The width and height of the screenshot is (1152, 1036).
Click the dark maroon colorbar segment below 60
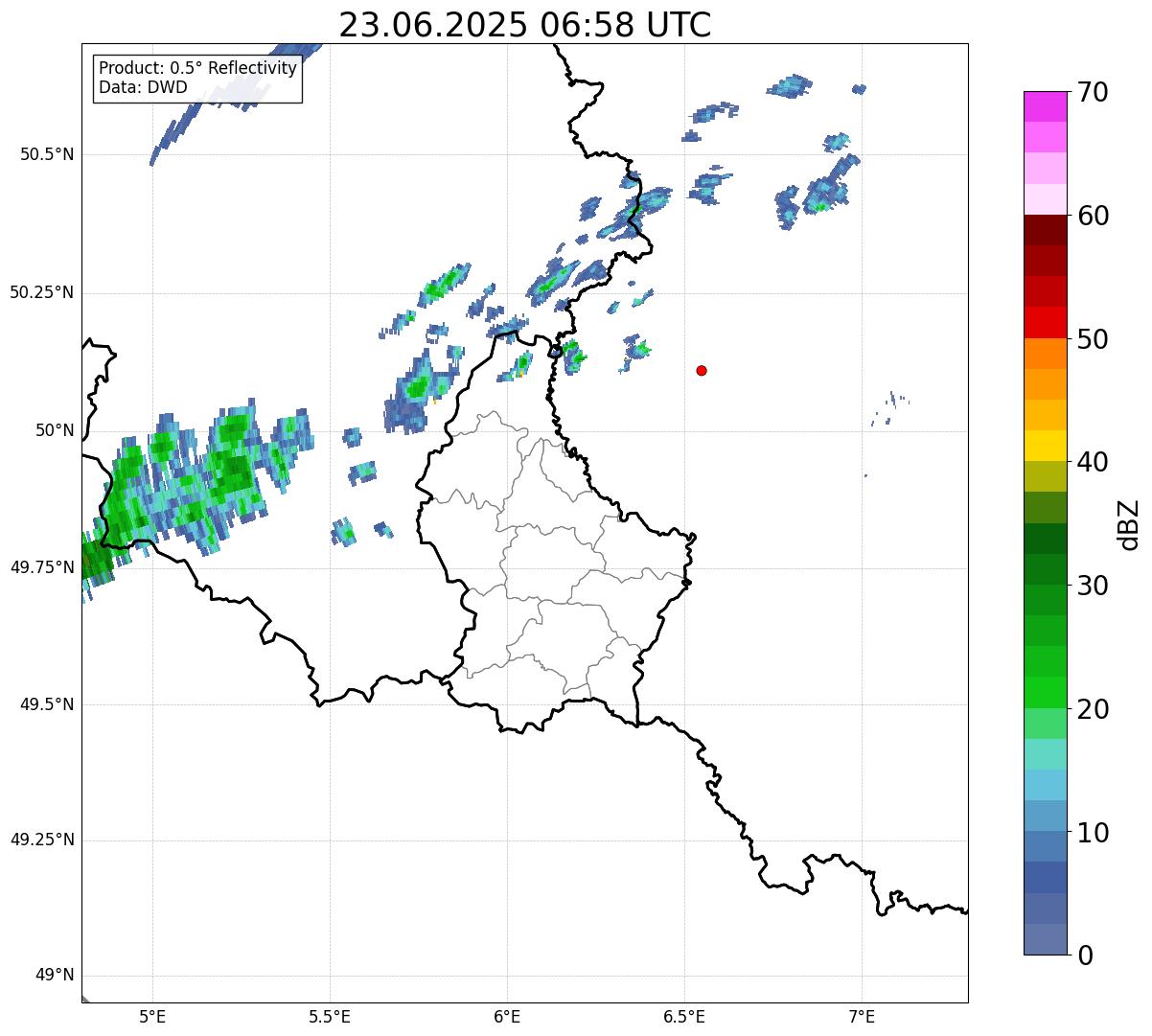[x=1046, y=231]
